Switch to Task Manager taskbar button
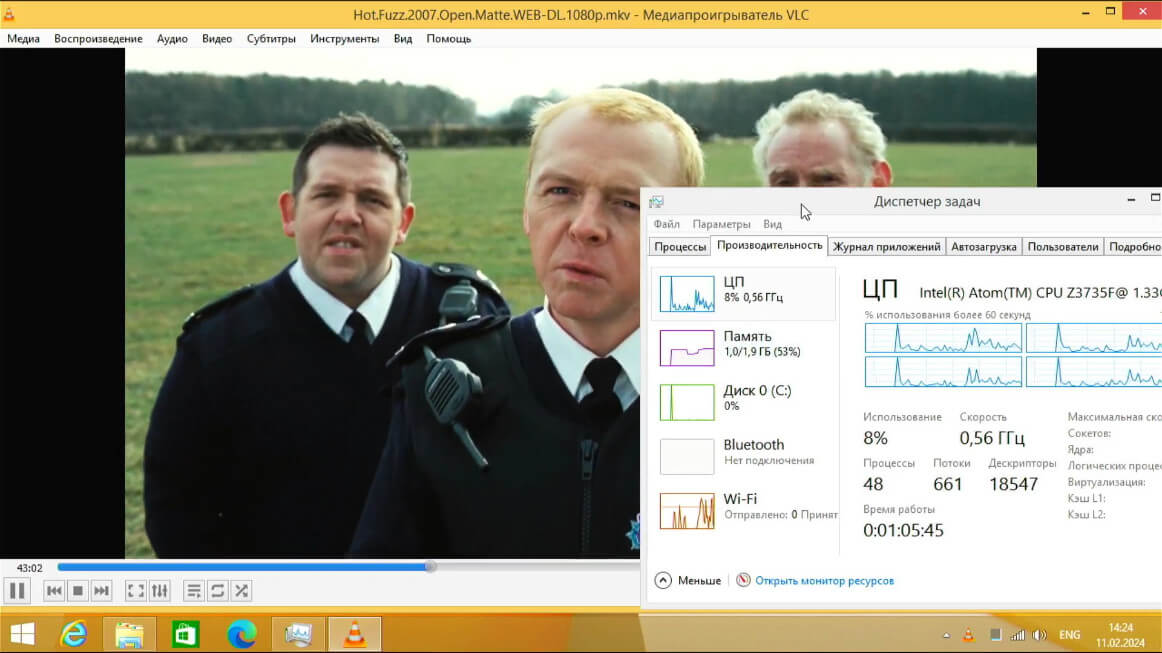 tap(299, 634)
